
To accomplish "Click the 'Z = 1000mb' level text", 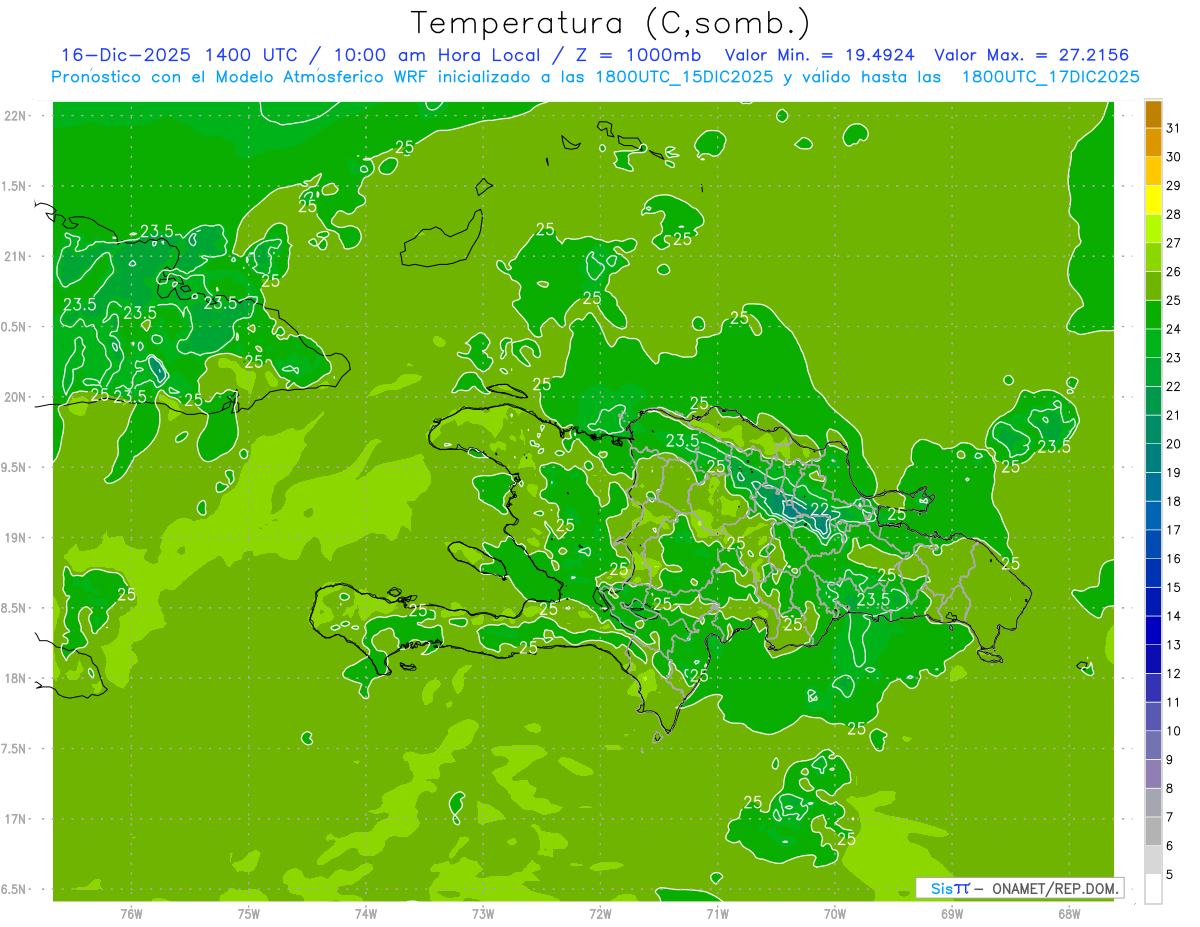I will click(637, 55).
